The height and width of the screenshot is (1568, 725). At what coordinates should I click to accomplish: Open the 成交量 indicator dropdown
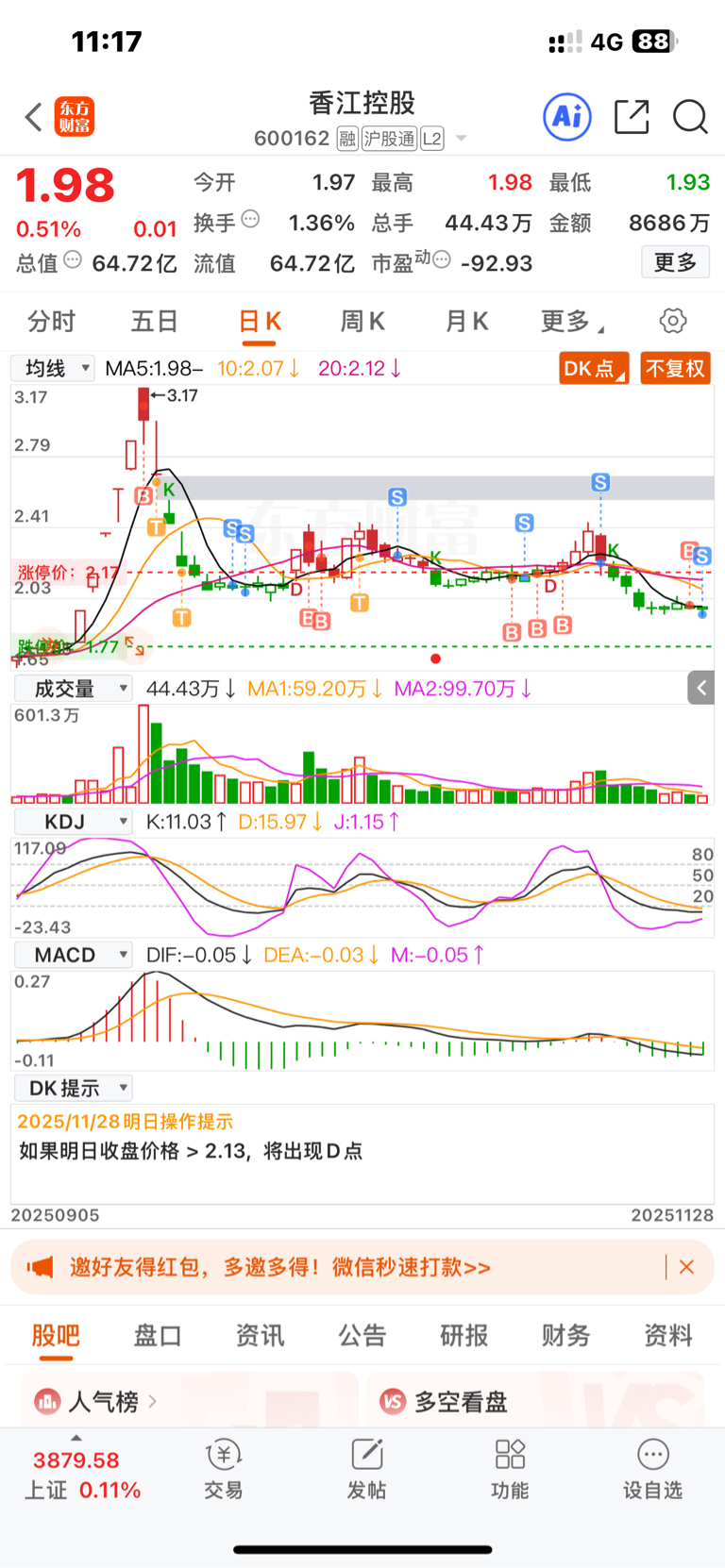tap(72, 689)
